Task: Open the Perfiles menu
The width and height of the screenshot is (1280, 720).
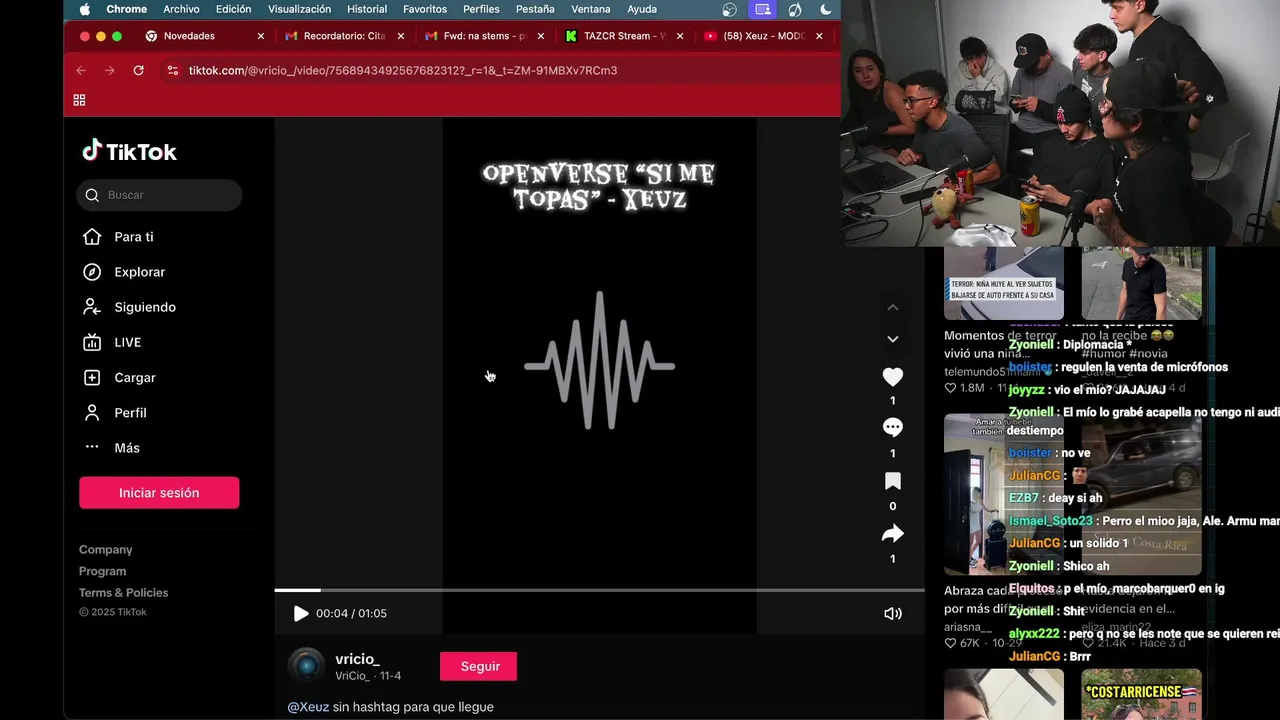Action: click(x=481, y=9)
